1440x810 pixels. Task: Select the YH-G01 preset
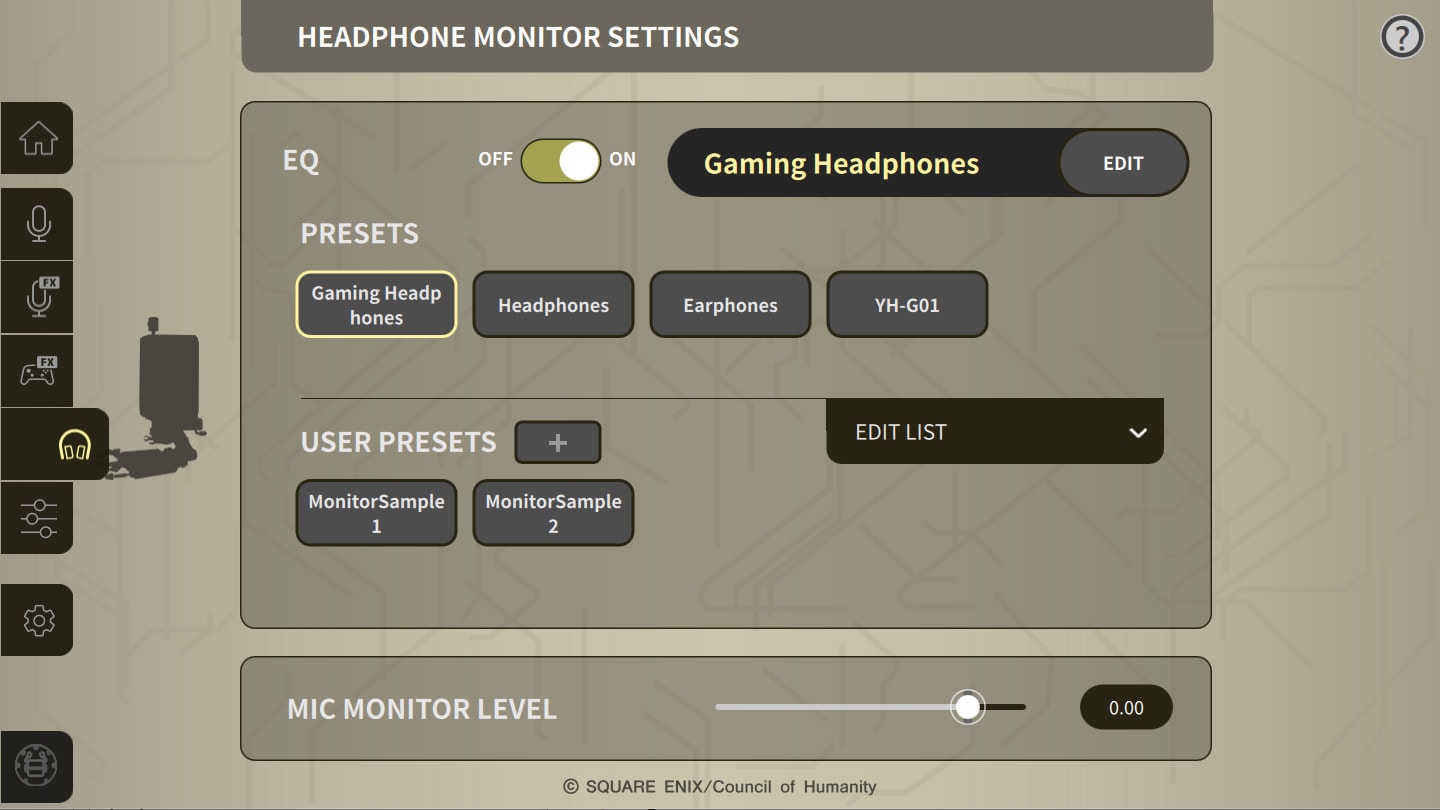(907, 304)
